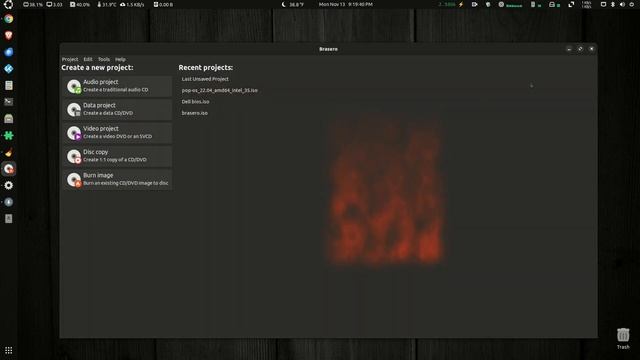
Task: Choose Burn image option
Action: (x=117, y=179)
